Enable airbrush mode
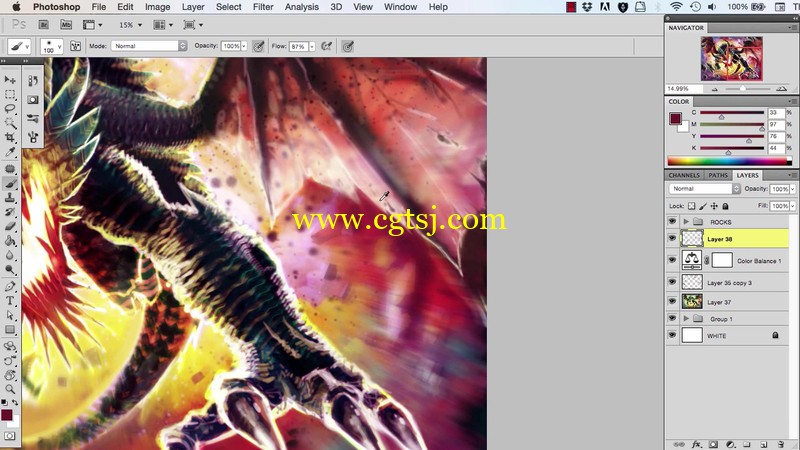The height and width of the screenshot is (450, 800). [327, 46]
